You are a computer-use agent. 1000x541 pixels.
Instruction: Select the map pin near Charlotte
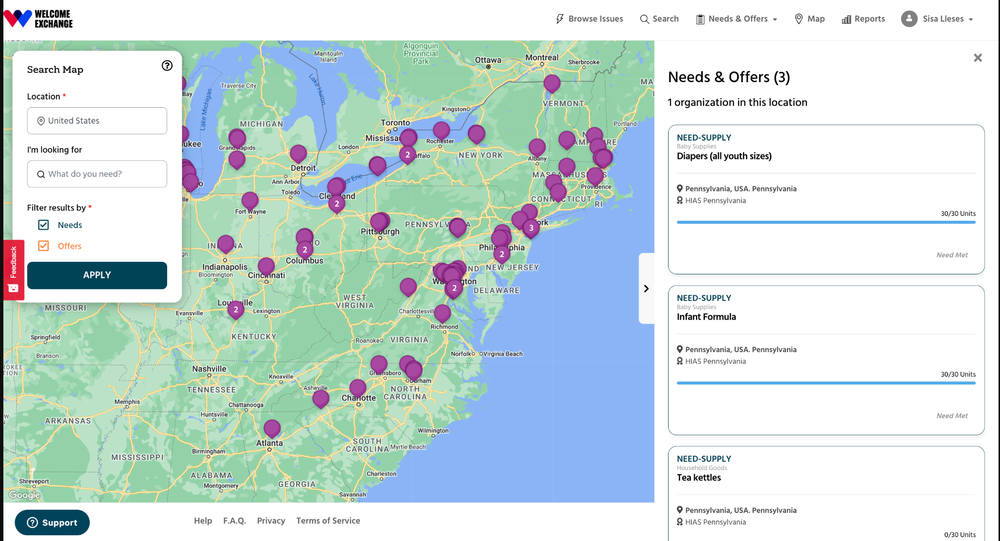click(357, 388)
